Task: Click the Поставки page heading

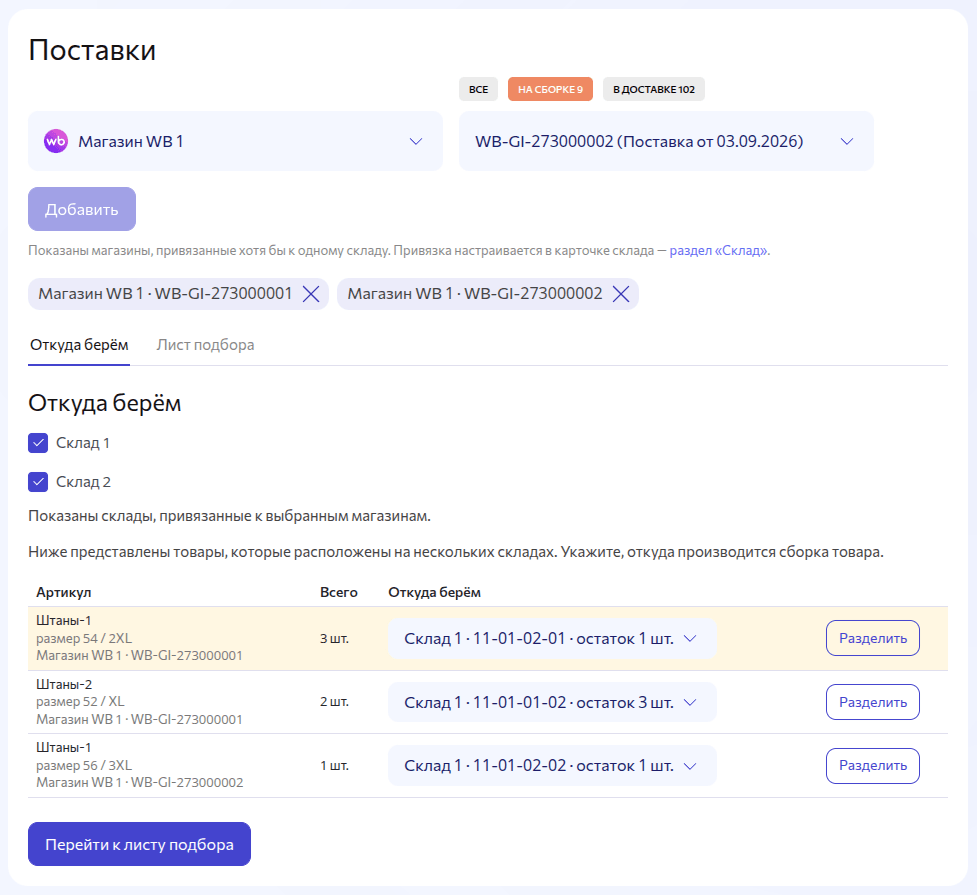Action: coord(92,50)
